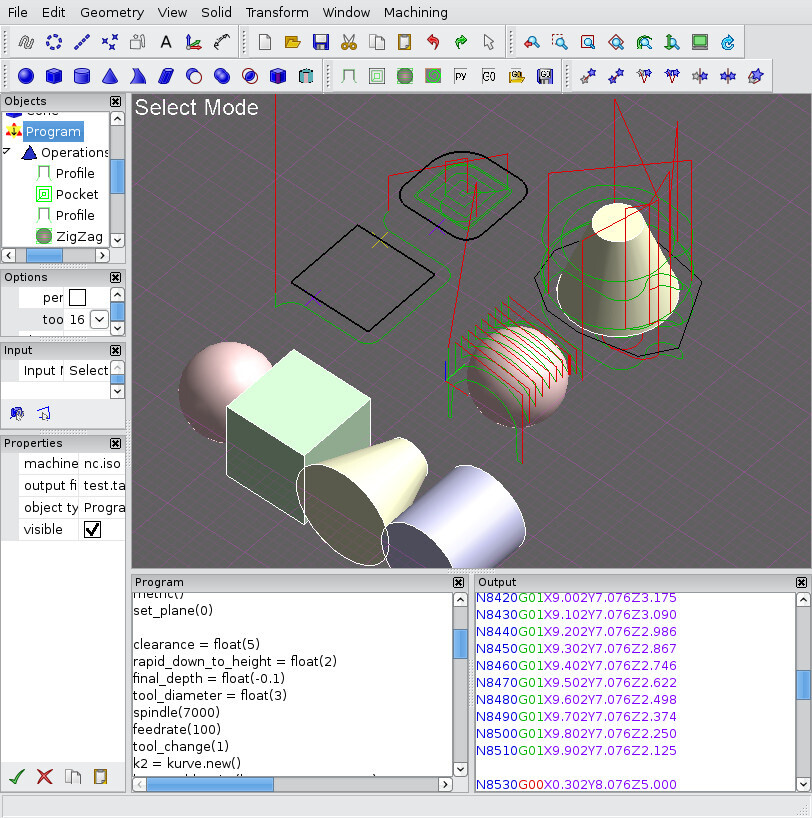Open the tool number 16 dropdown

tap(99, 319)
